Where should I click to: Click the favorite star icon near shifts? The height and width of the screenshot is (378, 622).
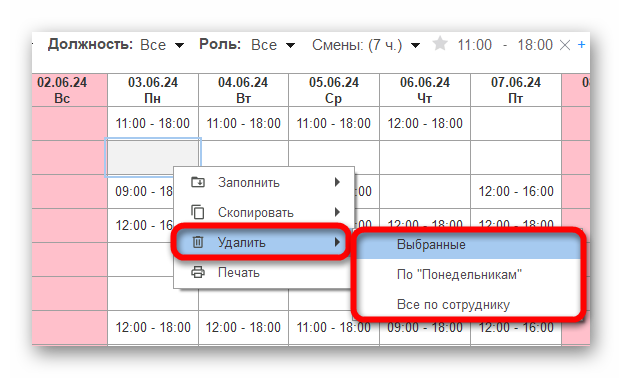(x=440, y=44)
